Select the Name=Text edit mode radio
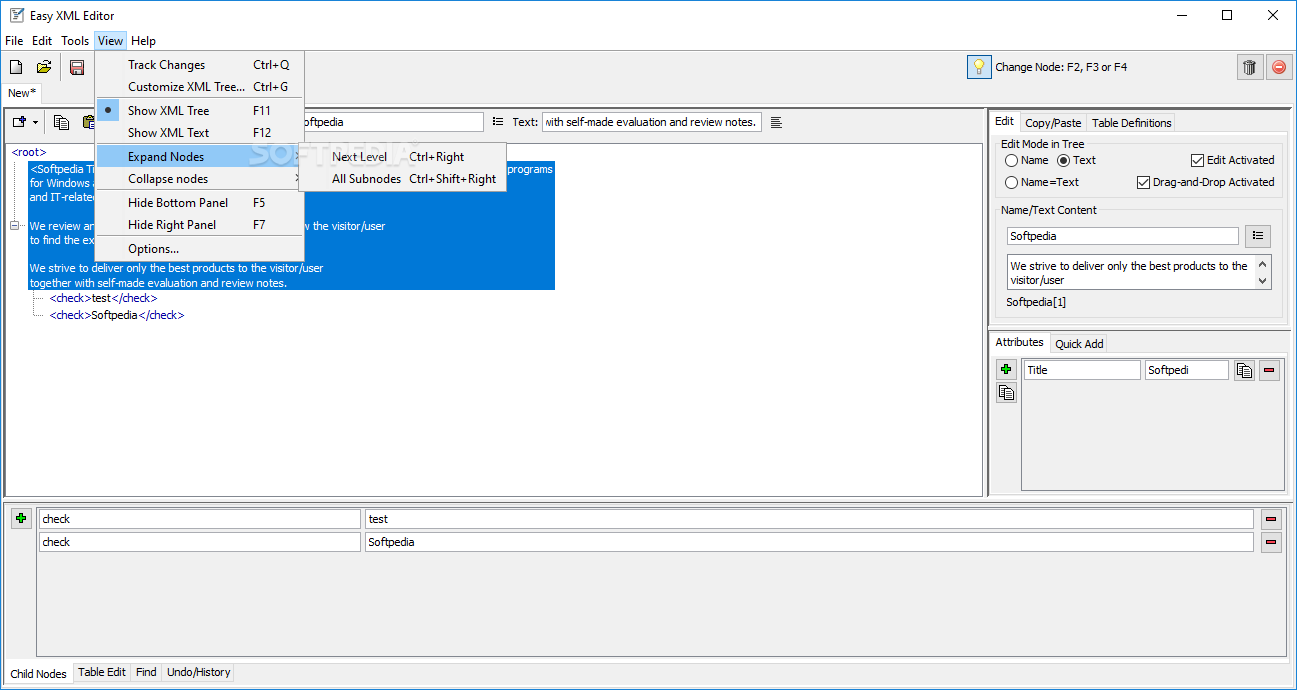1297x690 pixels. [1011, 182]
